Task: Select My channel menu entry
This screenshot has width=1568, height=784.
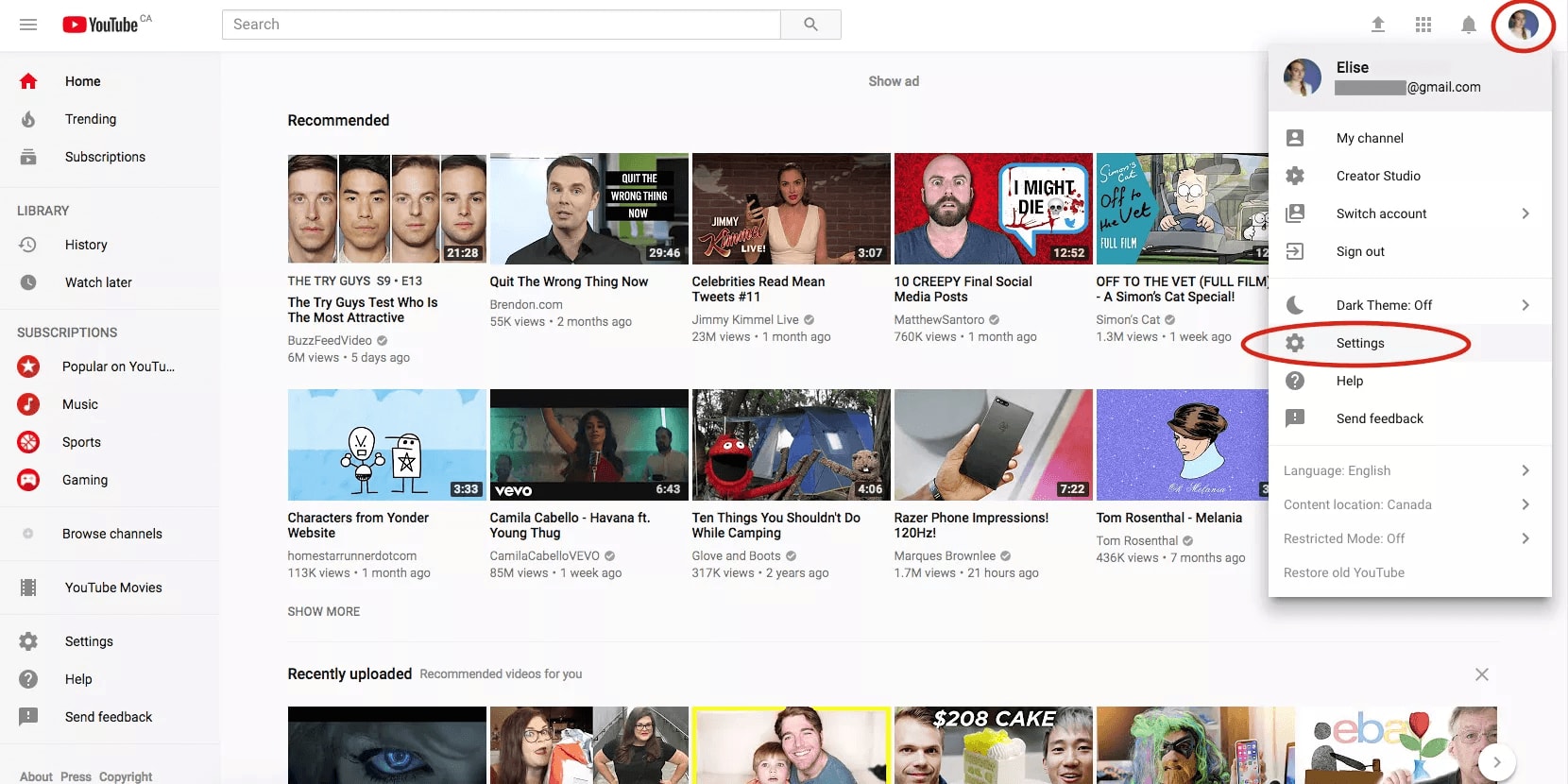Action: tap(1409, 138)
